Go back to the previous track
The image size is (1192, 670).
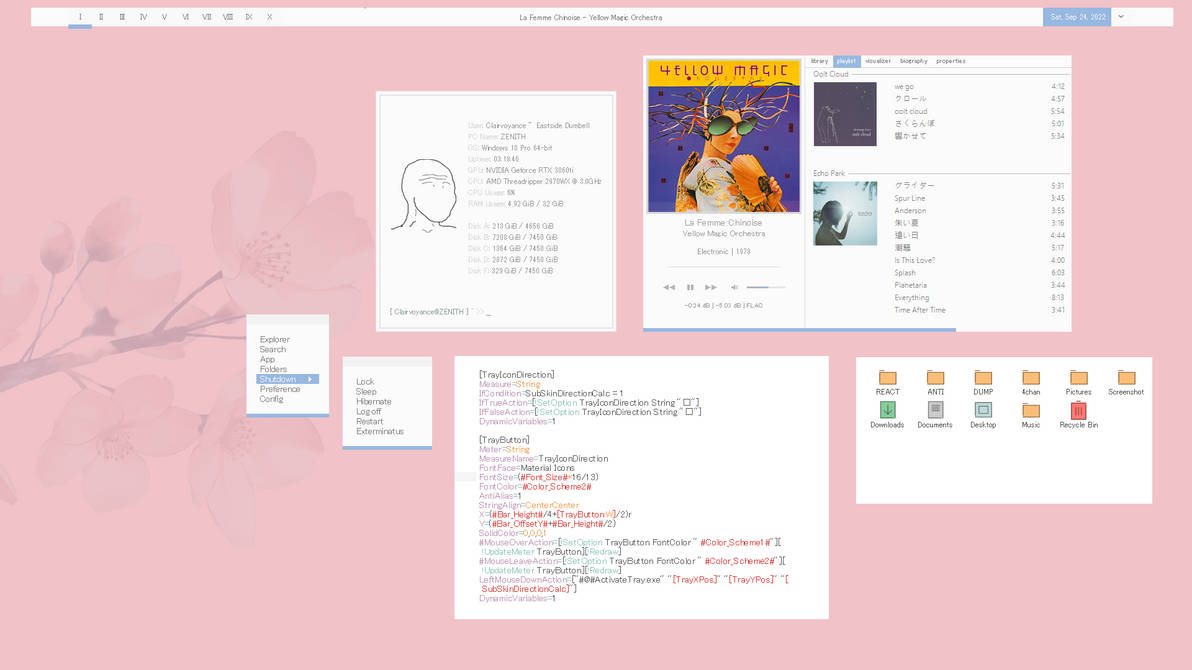tap(669, 287)
